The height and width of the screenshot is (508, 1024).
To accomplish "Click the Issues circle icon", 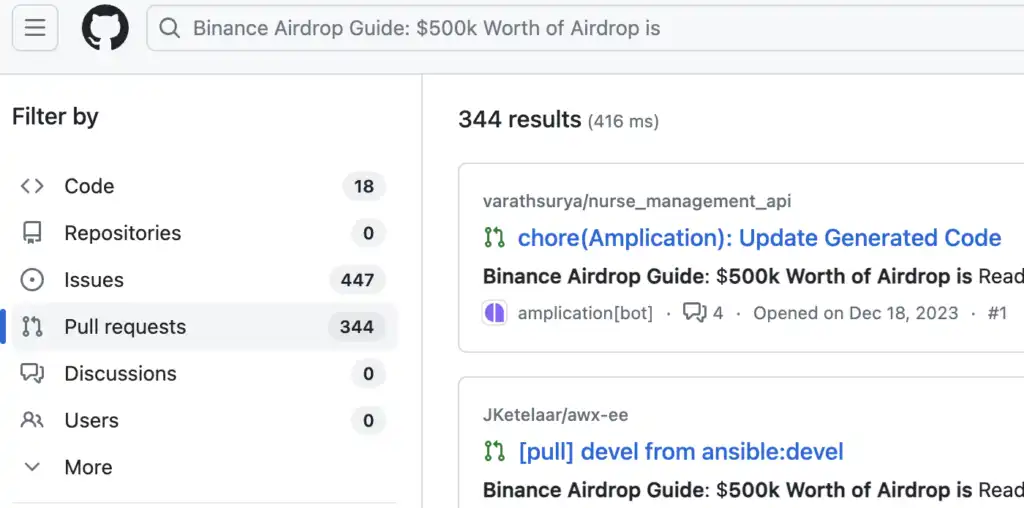I will [x=32, y=280].
